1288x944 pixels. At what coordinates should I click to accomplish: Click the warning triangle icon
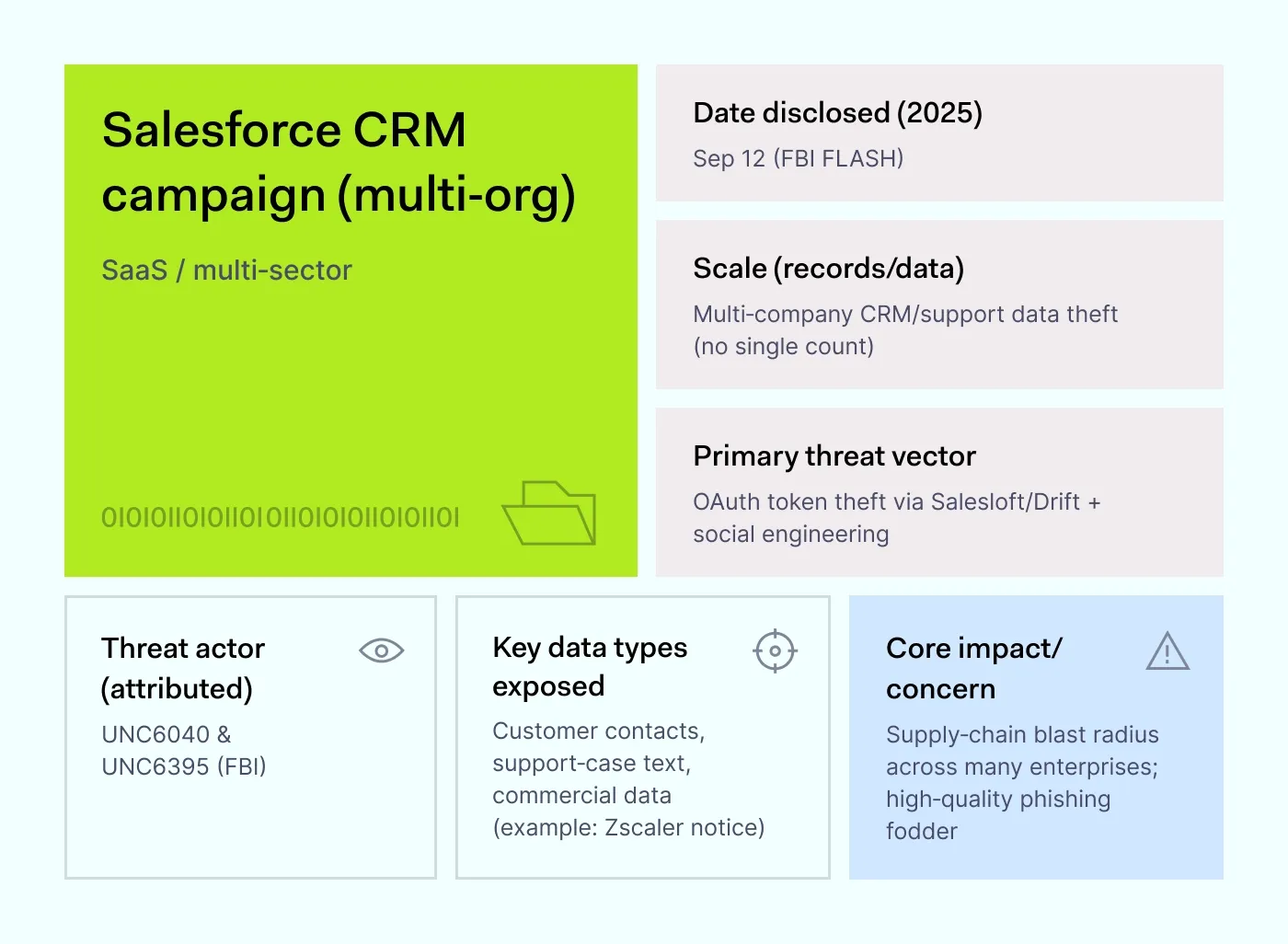coord(1167,651)
